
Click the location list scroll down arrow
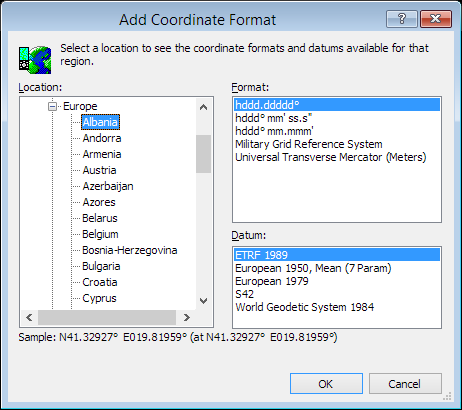pyautogui.click(x=203, y=301)
